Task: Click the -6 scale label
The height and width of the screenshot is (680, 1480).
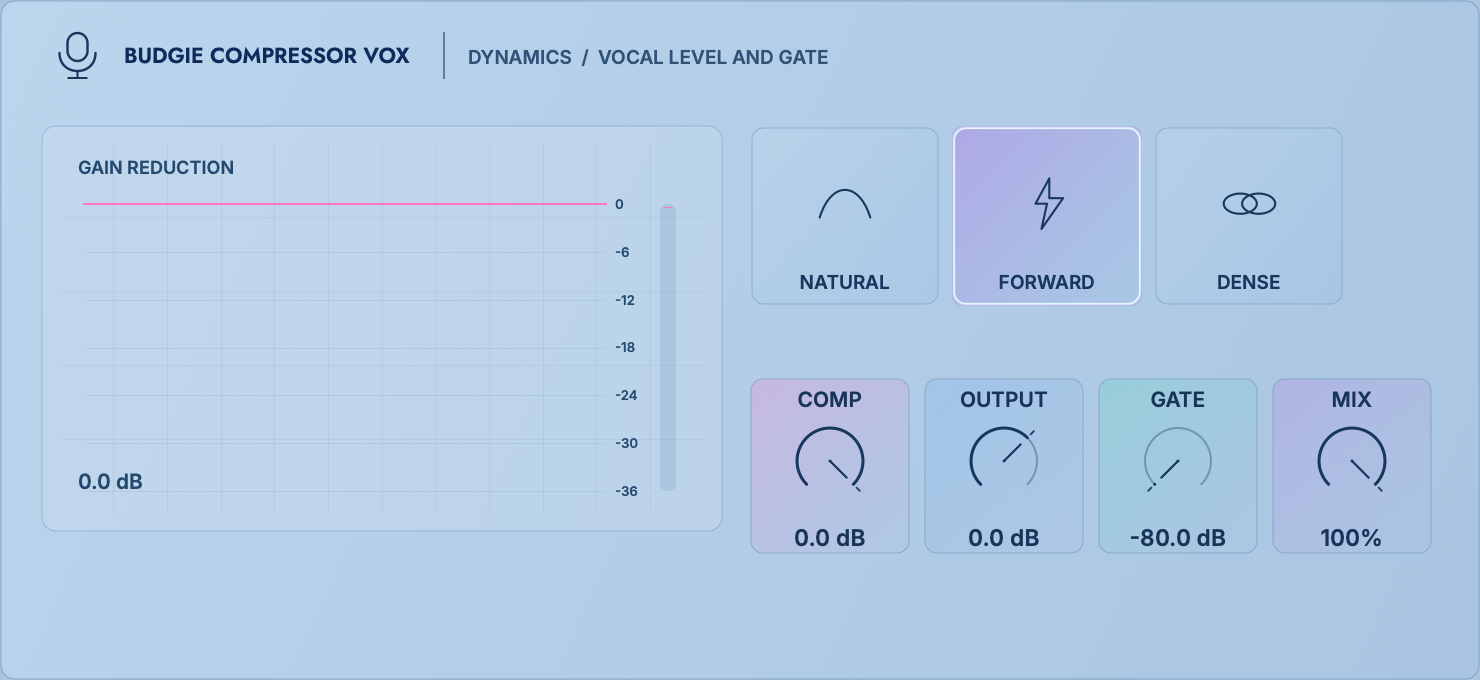Action: [622, 252]
